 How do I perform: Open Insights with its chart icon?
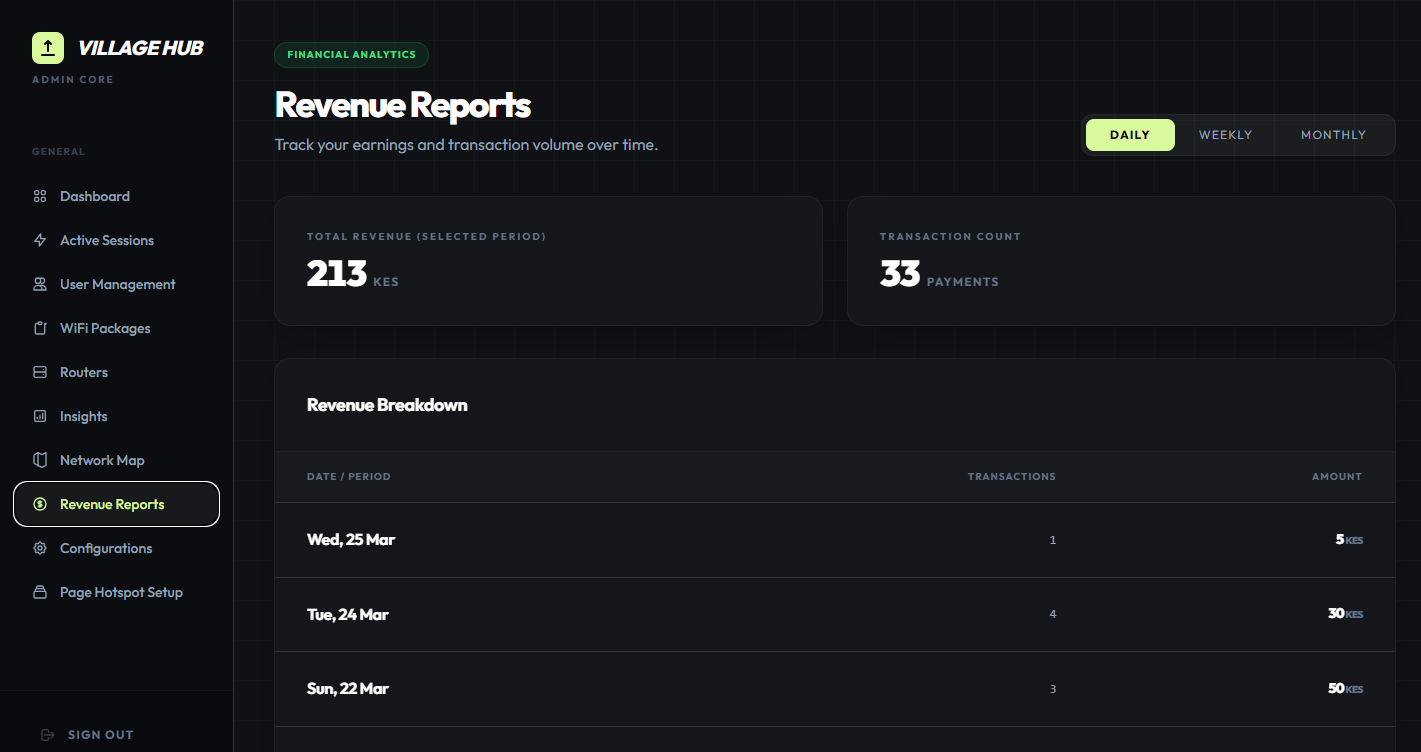pos(40,416)
